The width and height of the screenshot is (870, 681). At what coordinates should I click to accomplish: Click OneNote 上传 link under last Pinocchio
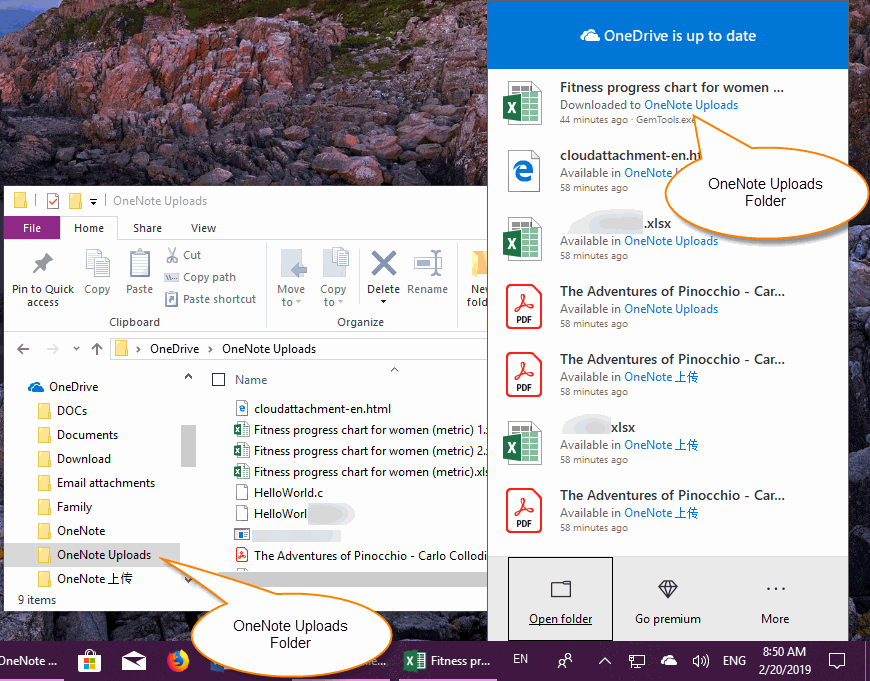pyautogui.click(x=661, y=513)
